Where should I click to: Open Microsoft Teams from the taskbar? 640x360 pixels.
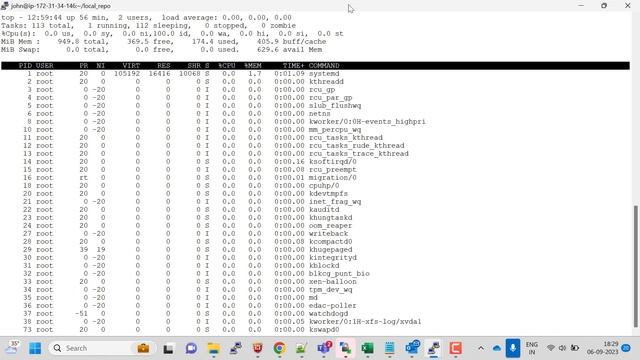coord(324,348)
